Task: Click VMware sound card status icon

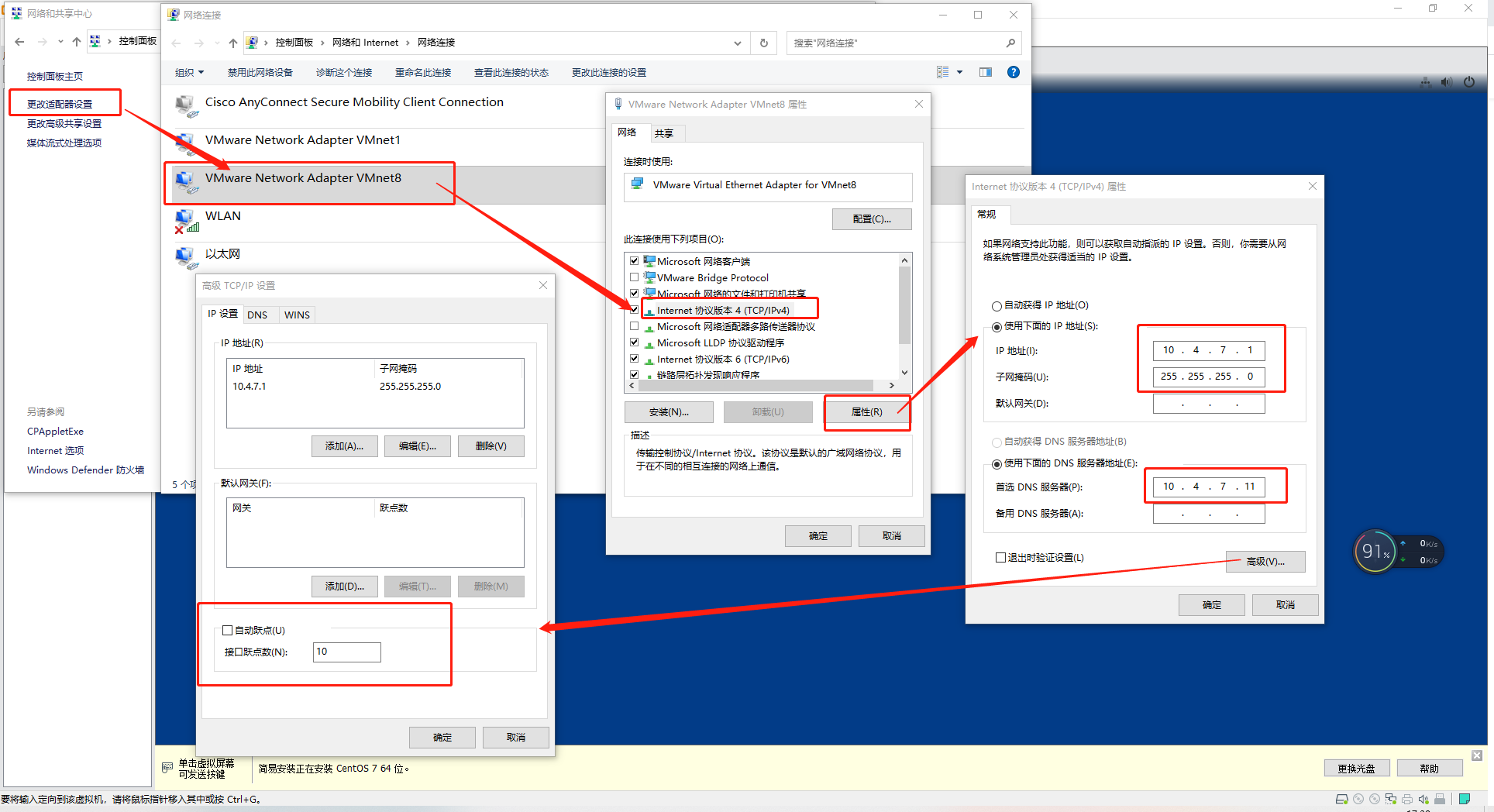Action: click(x=1423, y=799)
